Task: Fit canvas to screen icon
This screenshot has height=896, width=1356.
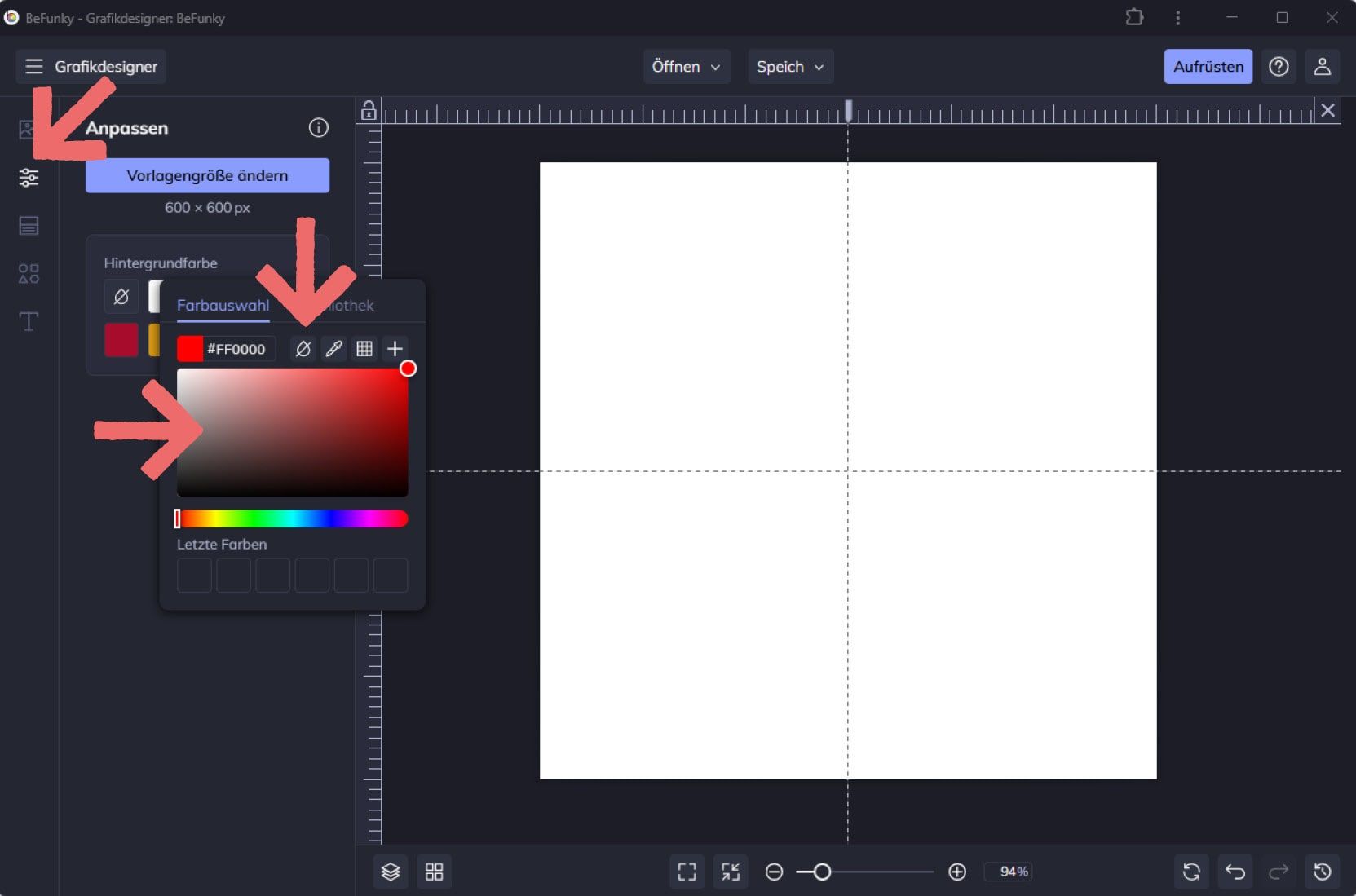Action: [687, 872]
